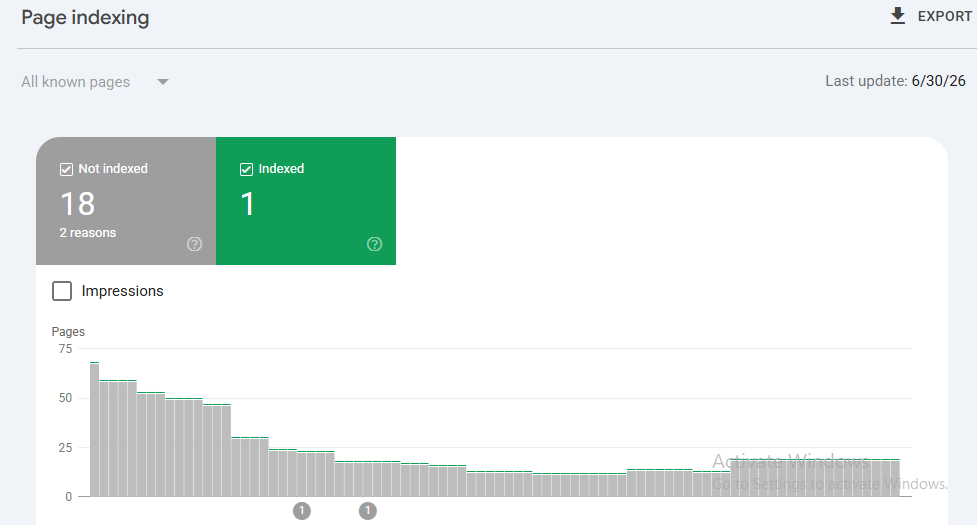Click the Indexed count 1

point(247,204)
